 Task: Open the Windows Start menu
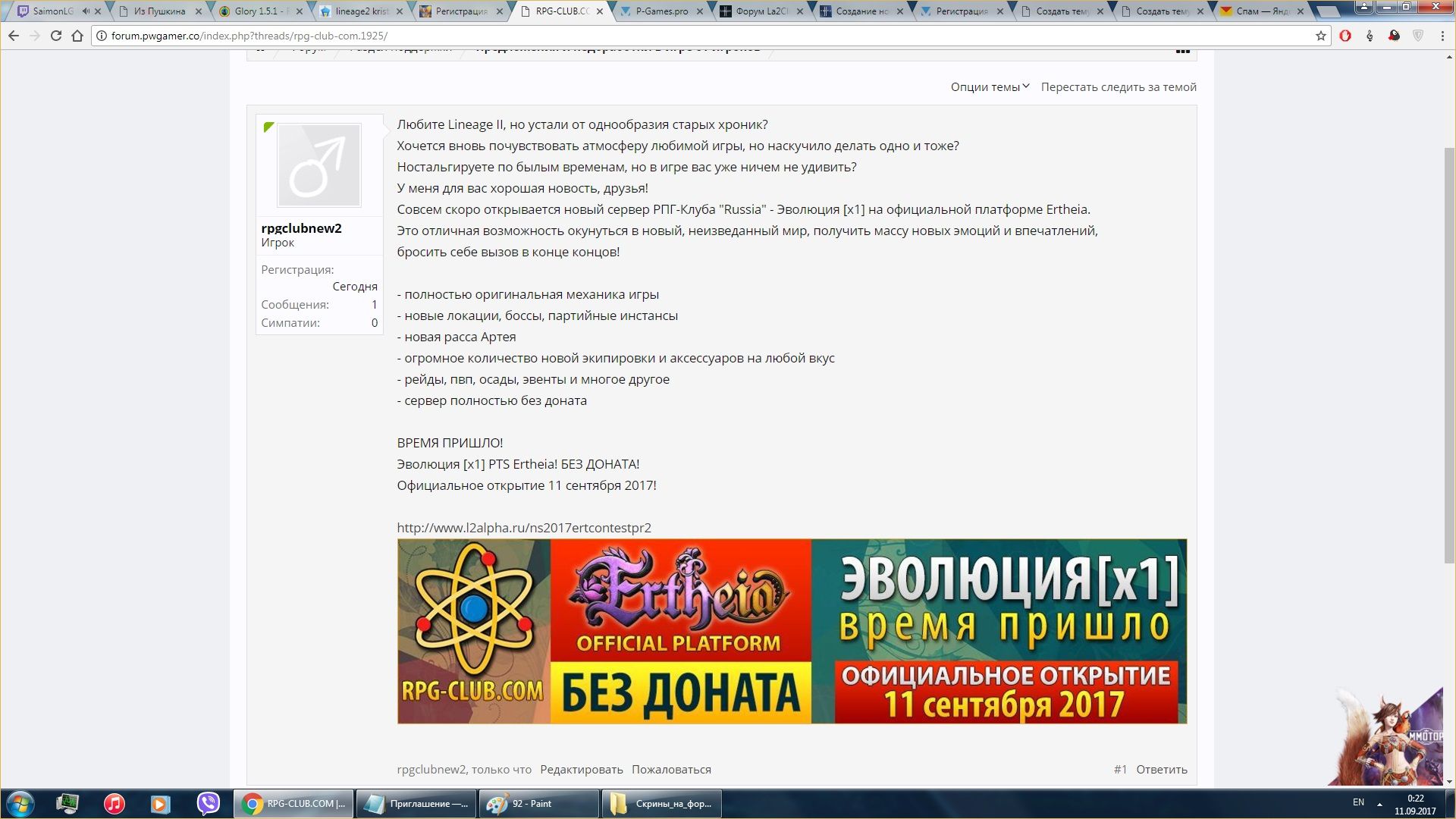(20, 804)
